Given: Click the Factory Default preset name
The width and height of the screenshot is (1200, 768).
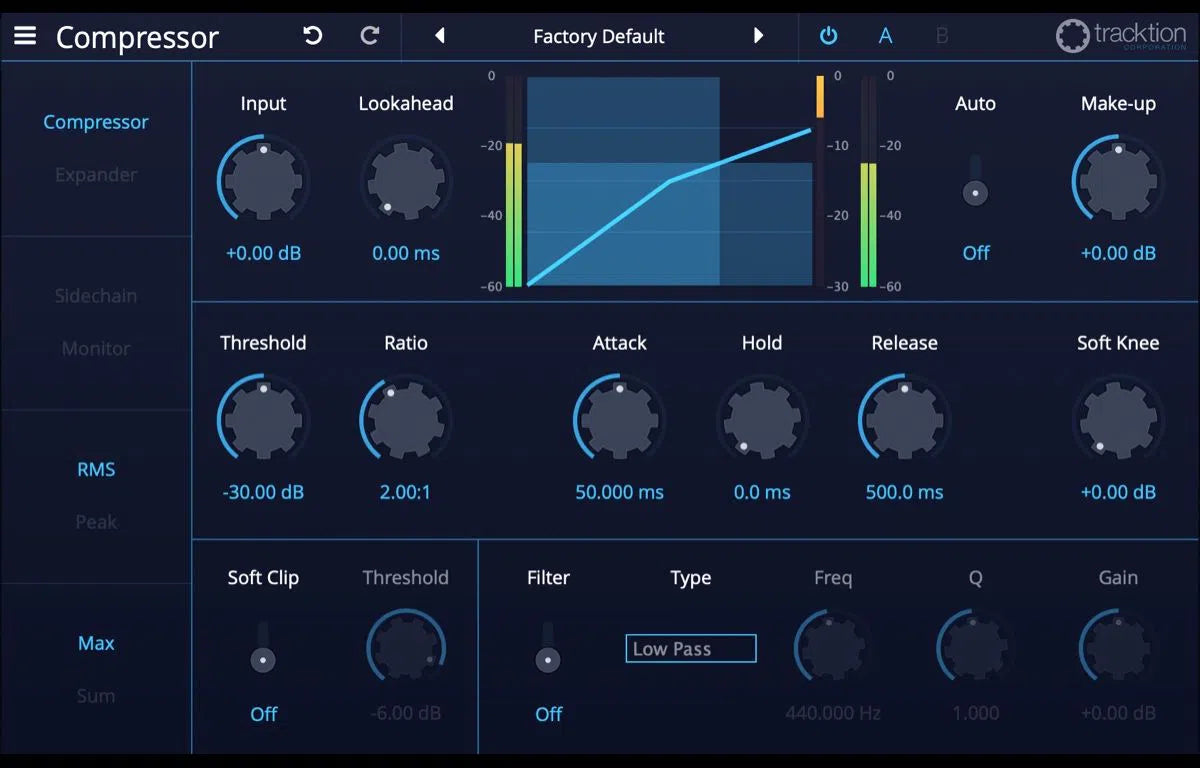Looking at the screenshot, I should (x=598, y=35).
